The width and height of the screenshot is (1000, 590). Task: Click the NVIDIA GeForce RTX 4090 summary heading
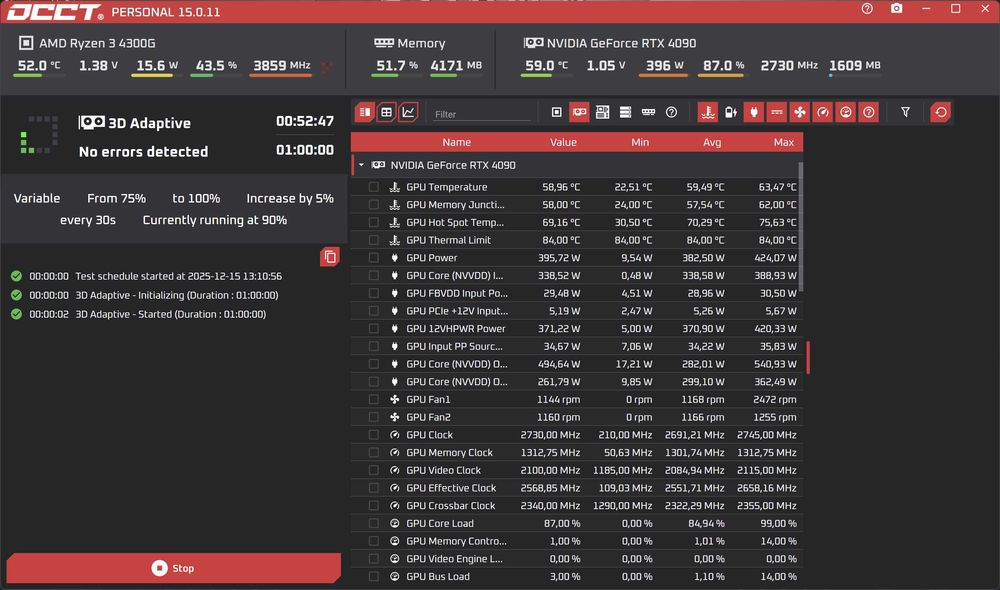[621, 43]
